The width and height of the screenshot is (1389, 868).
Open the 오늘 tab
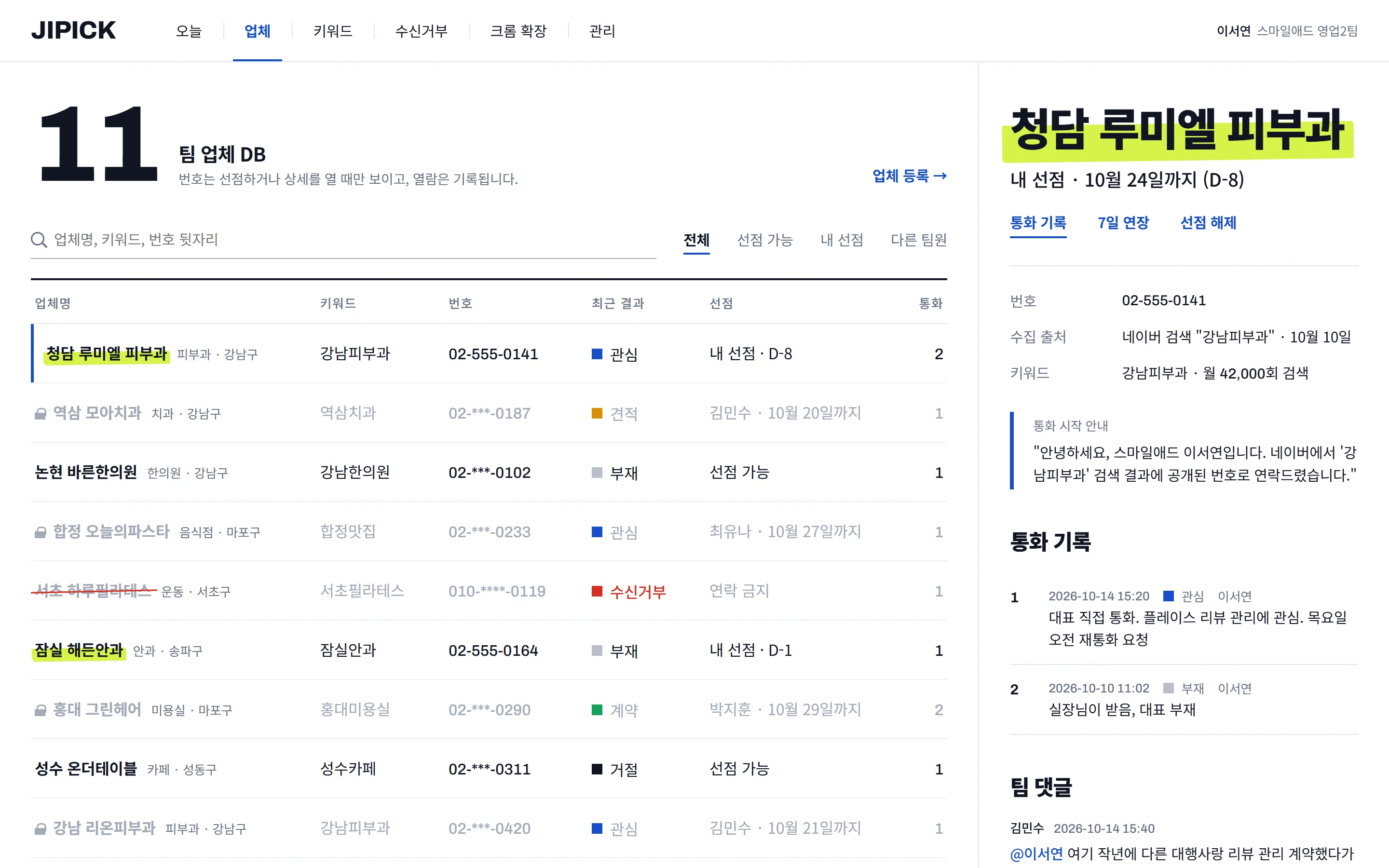189,31
